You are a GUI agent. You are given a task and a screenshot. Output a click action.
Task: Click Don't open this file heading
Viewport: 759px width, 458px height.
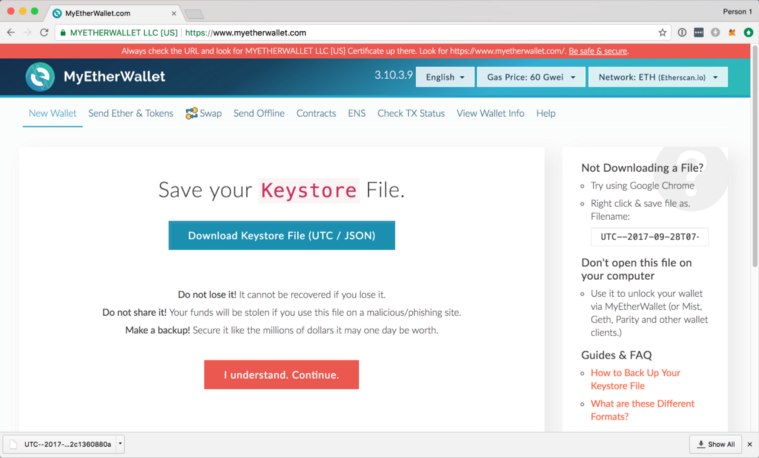[637, 269]
